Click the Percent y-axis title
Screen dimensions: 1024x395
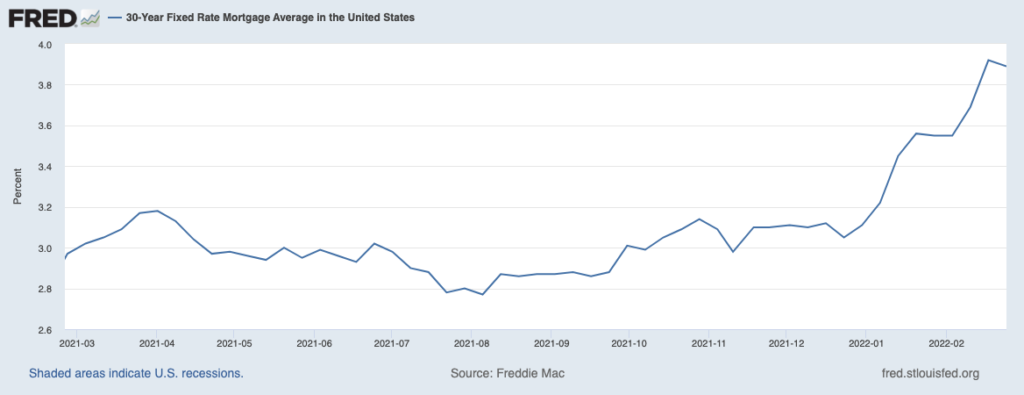coord(18,185)
